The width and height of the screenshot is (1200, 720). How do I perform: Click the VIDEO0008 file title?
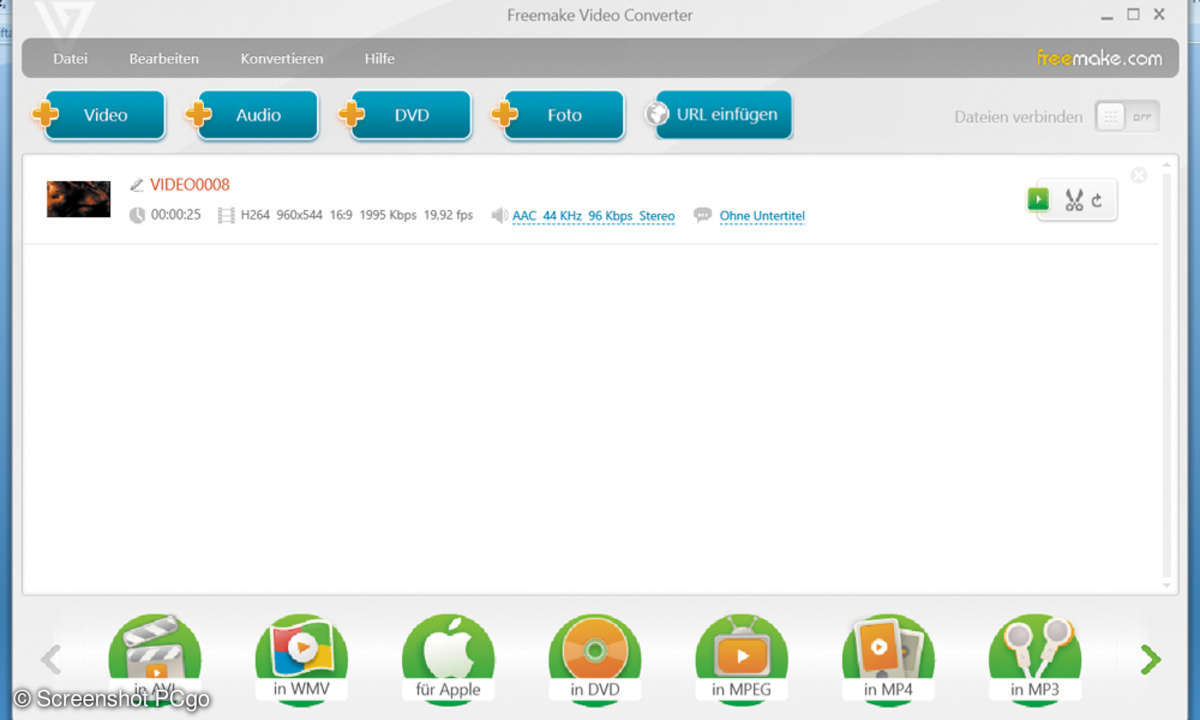pos(190,184)
